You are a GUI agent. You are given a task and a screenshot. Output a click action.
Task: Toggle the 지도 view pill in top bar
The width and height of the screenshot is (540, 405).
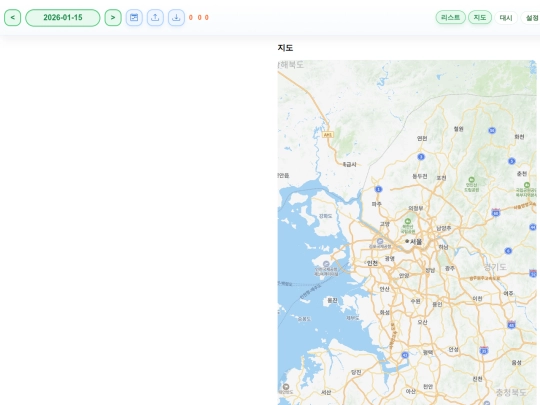pos(480,17)
